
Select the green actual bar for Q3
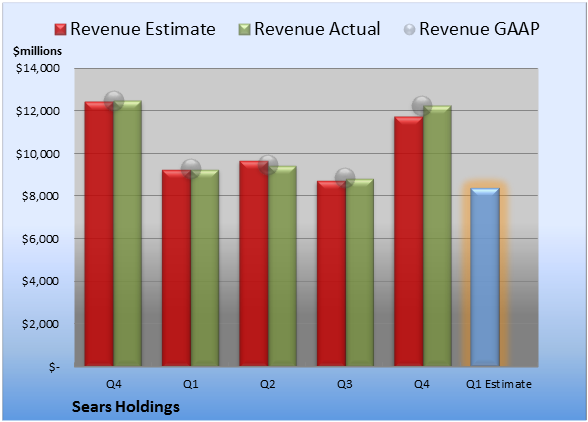pos(360,272)
